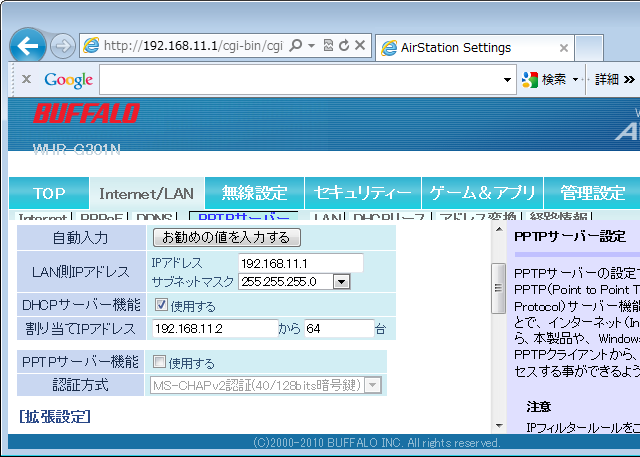This screenshot has height=457, width=640.
Task: Open the 無線設定 wireless settings tab
Action: (255, 193)
